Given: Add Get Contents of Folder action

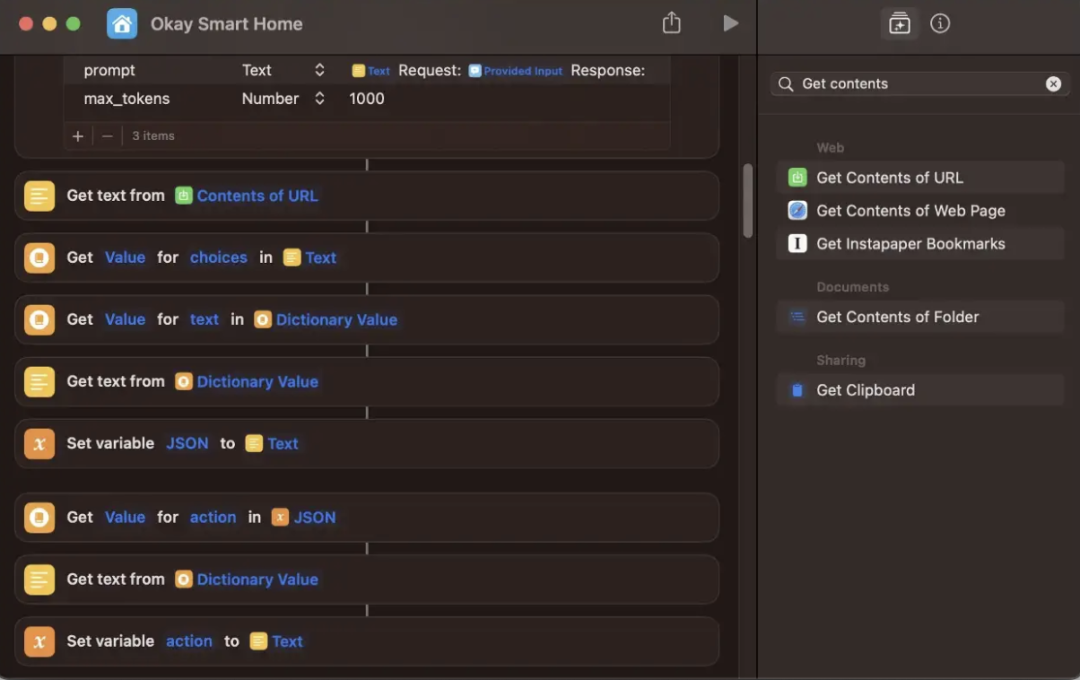Looking at the screenshot, I should click(920, 317).
